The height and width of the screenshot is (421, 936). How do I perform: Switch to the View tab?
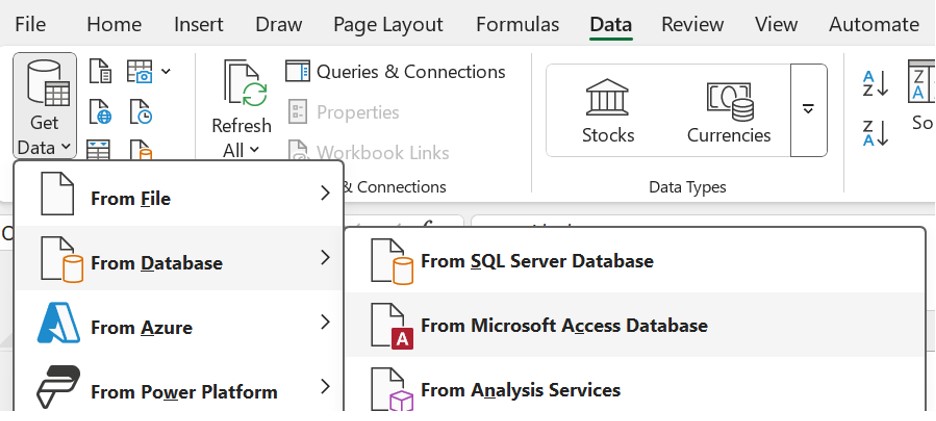776,24
